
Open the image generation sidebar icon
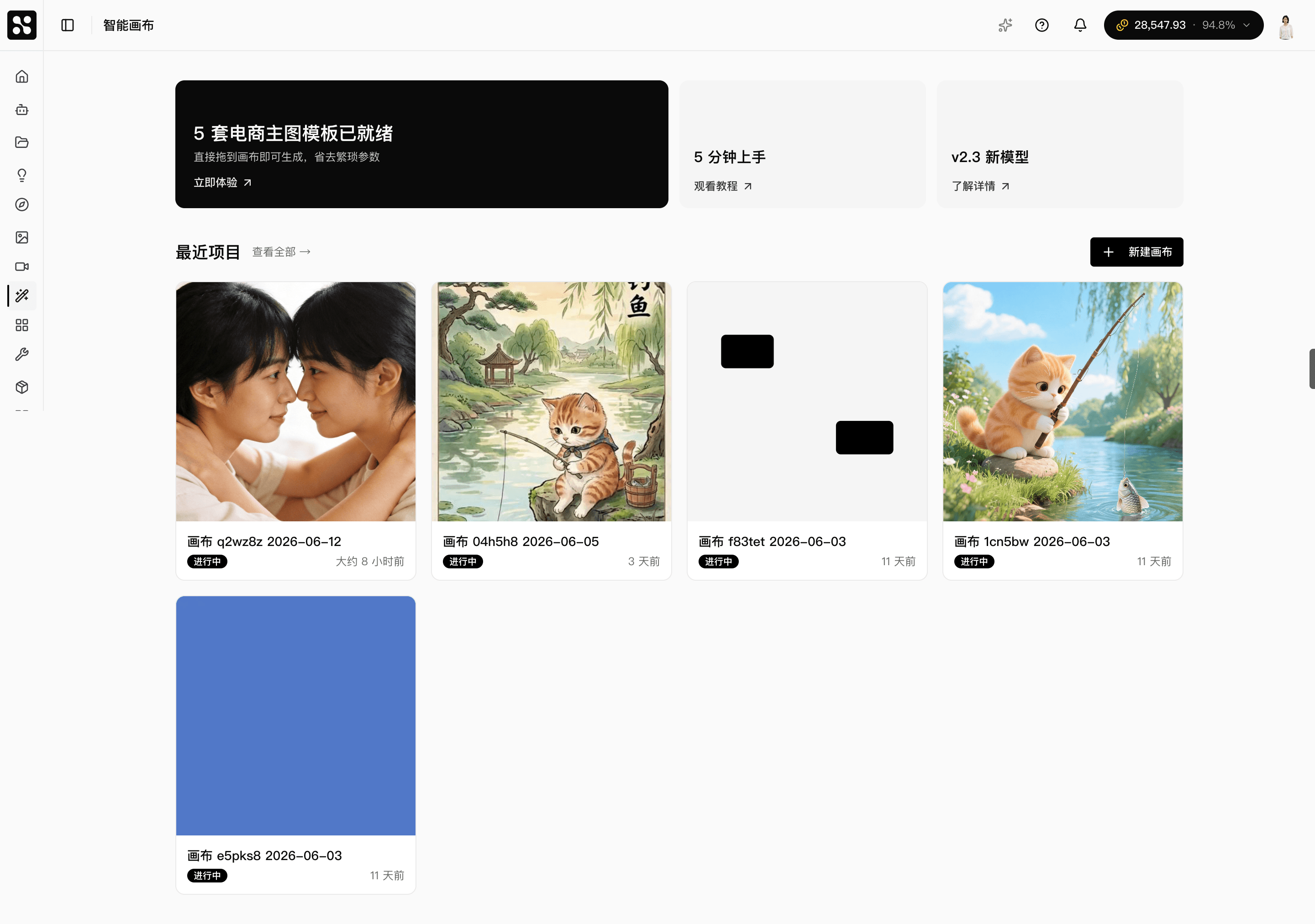22,237
